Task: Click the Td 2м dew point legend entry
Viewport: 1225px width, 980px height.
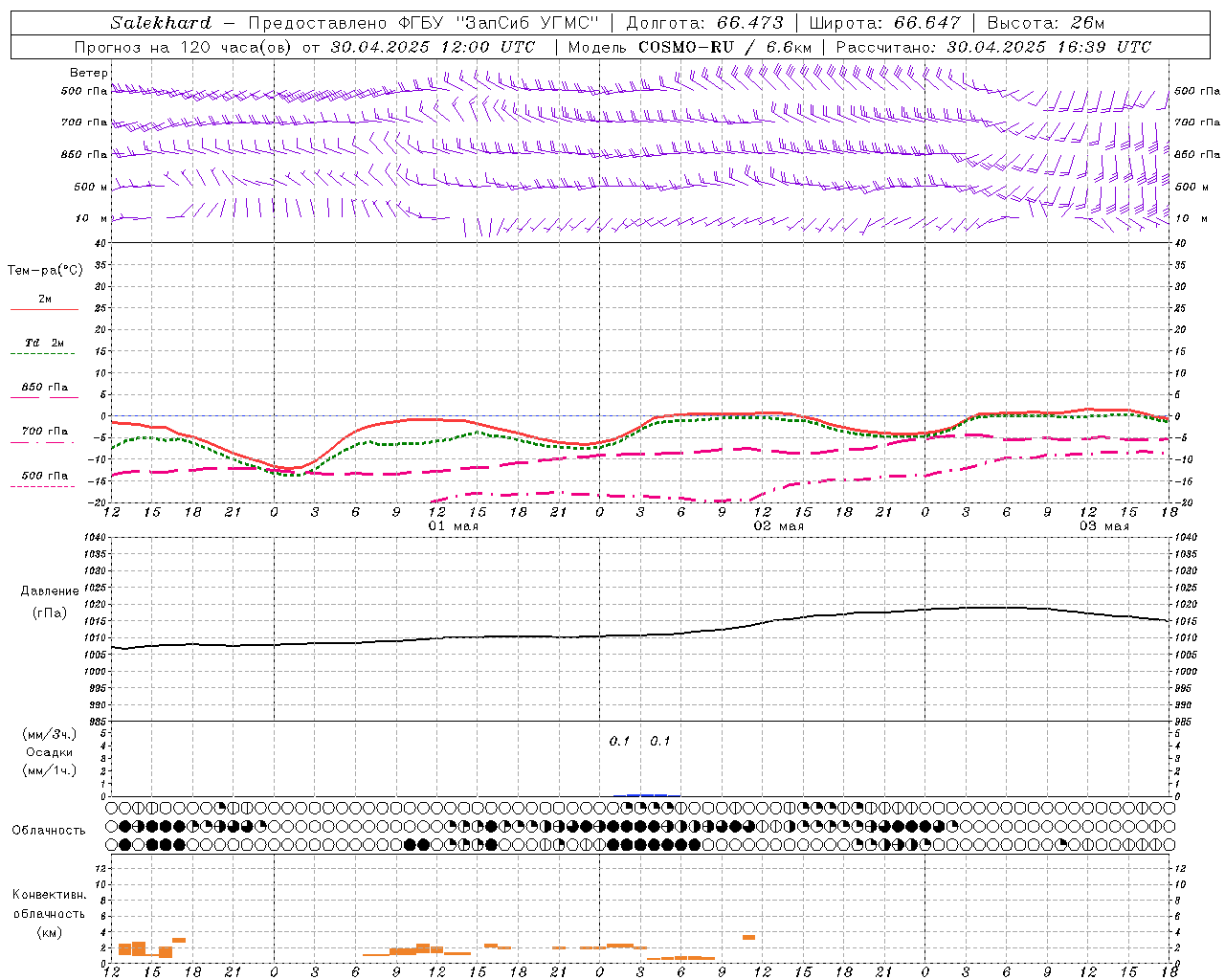Action: 45,343
